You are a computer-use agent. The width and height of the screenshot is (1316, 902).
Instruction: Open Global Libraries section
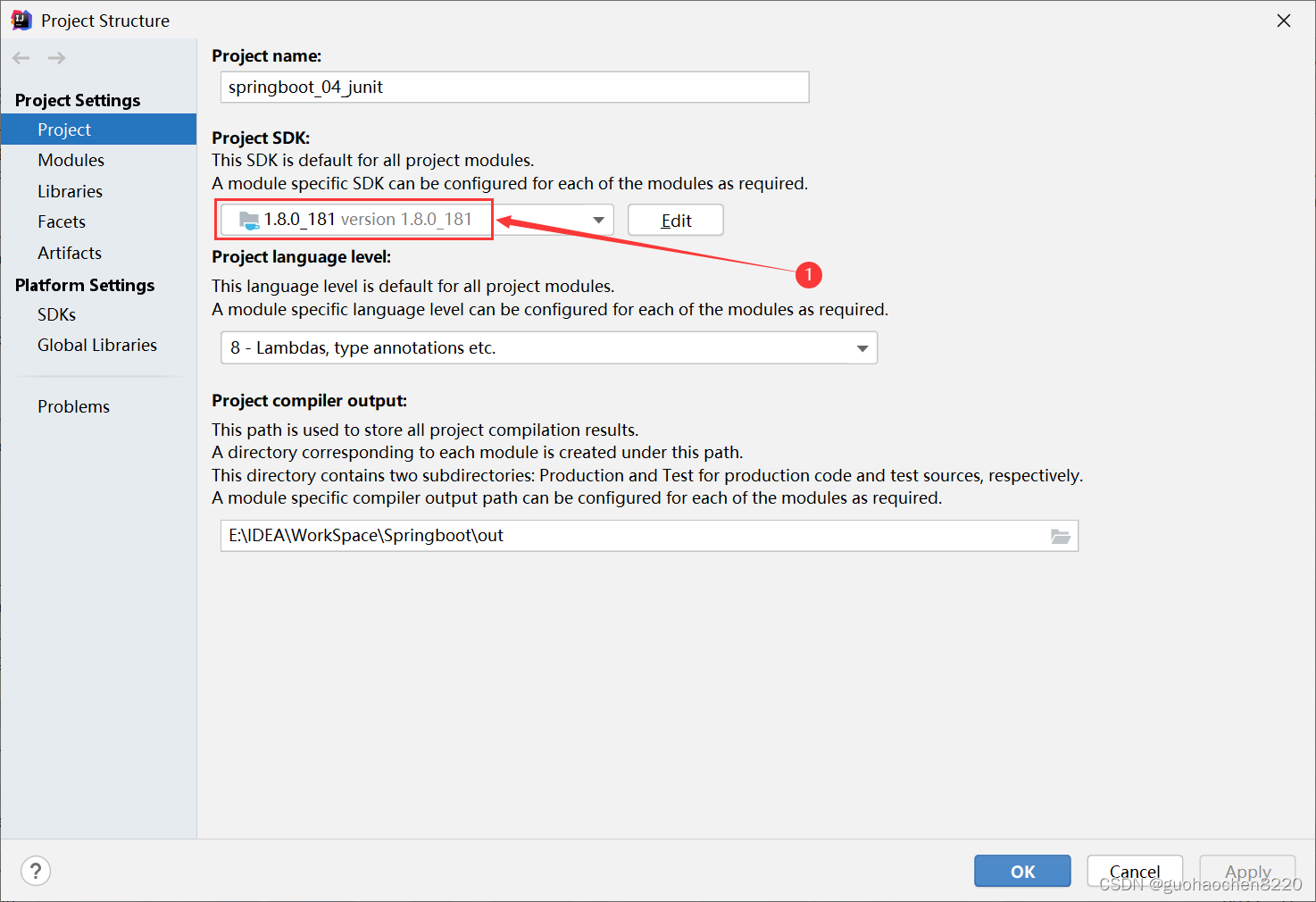98,345
